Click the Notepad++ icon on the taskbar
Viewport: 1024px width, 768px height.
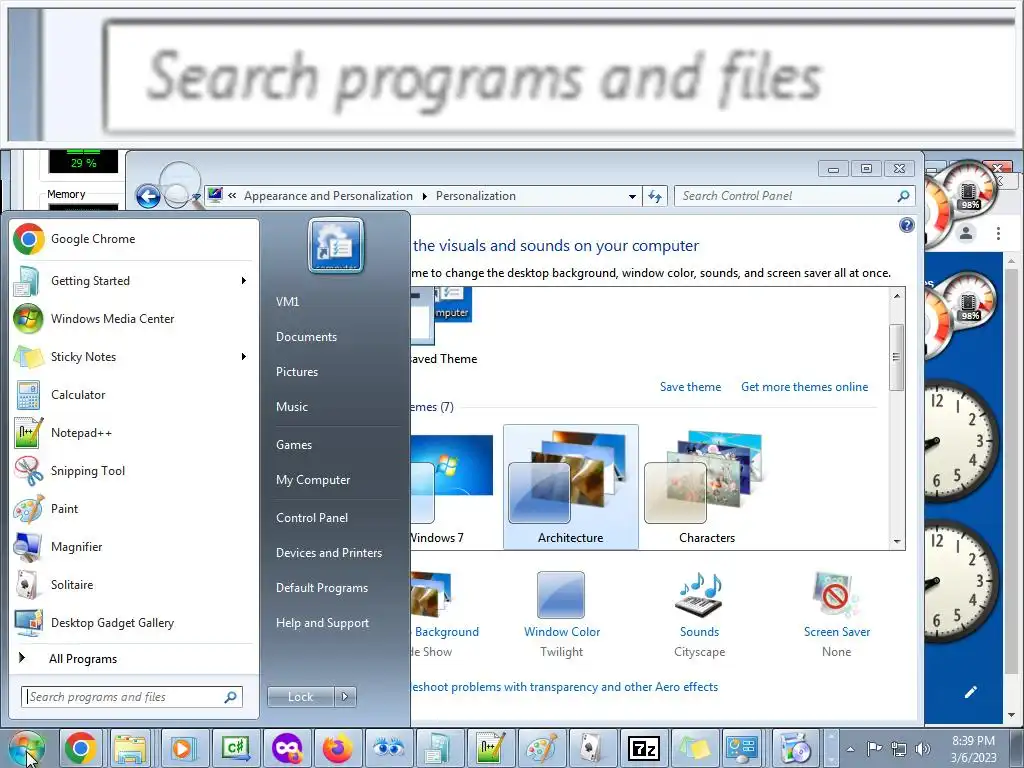pos(490,748)
